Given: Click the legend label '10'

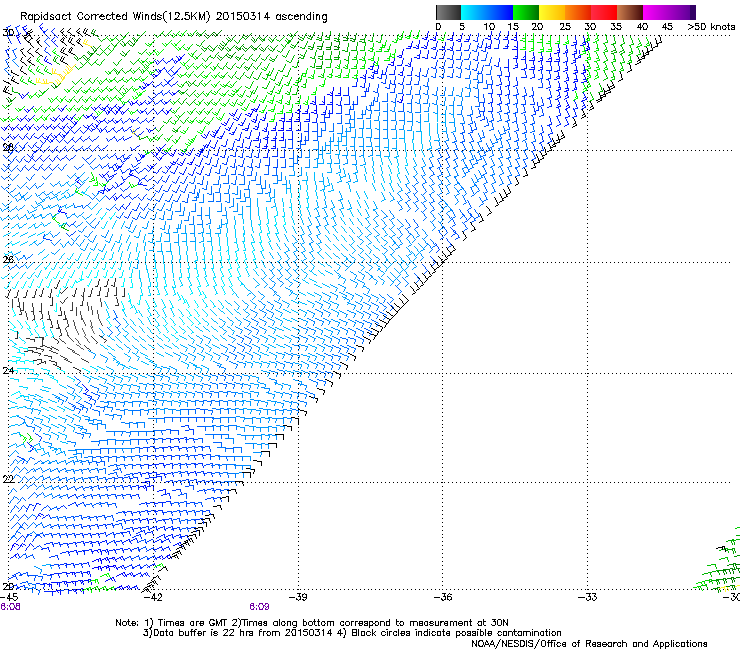Looking at the screenshot, I should [x=489, y=27].
